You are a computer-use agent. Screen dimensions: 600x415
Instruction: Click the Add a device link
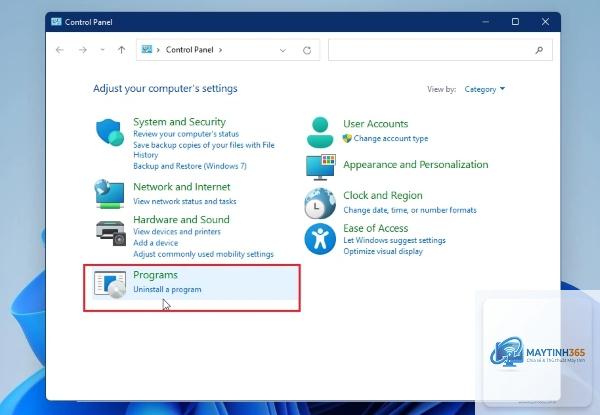(155, 243)
